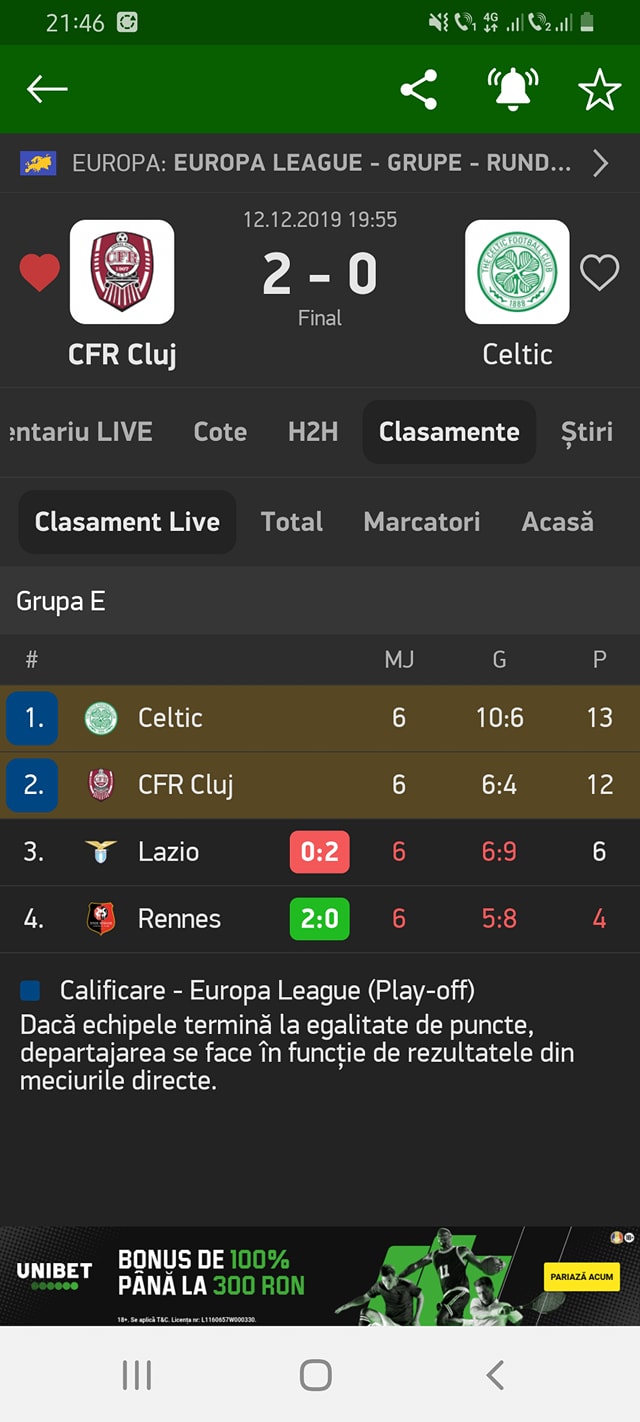Open the H2H tab

tap(313, 432)
